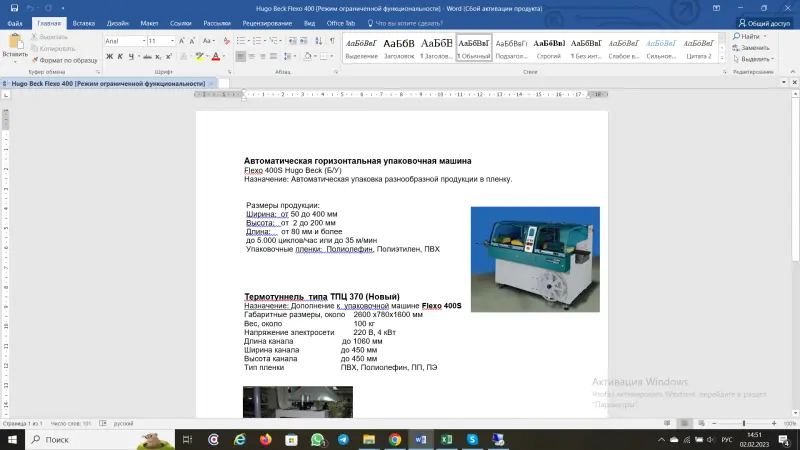This screenshot has width=800, height=450.
Task: Click the packaging machine image in the document
Action: click(535, 259)
